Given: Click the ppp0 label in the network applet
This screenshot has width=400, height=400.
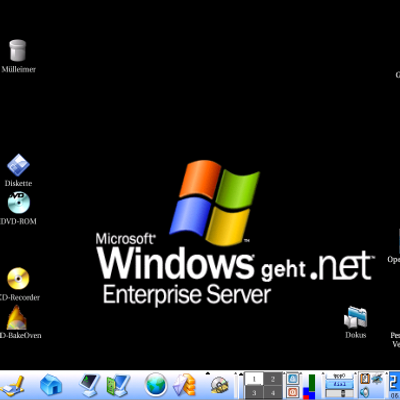Looking at the screenshot, I should [339, 376].
